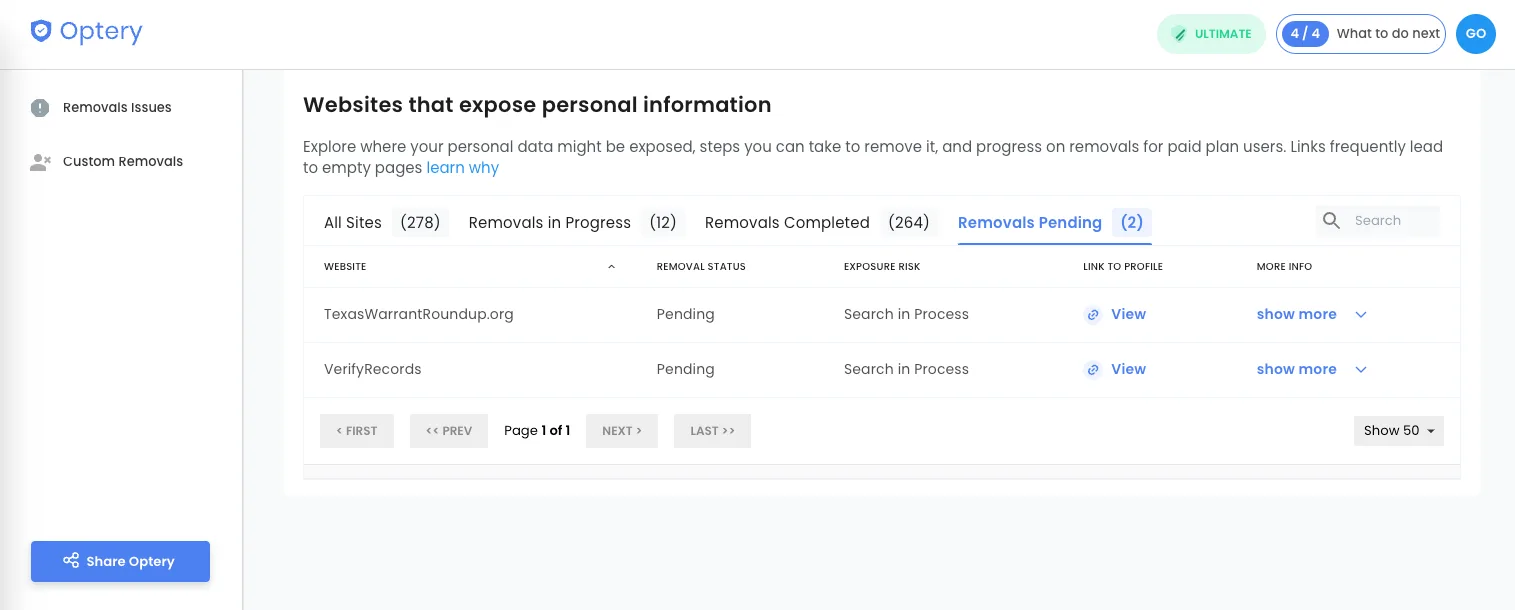Toggle the WEBSITE column sort arrow
The image size is (1515, 610).
[612, 267]
